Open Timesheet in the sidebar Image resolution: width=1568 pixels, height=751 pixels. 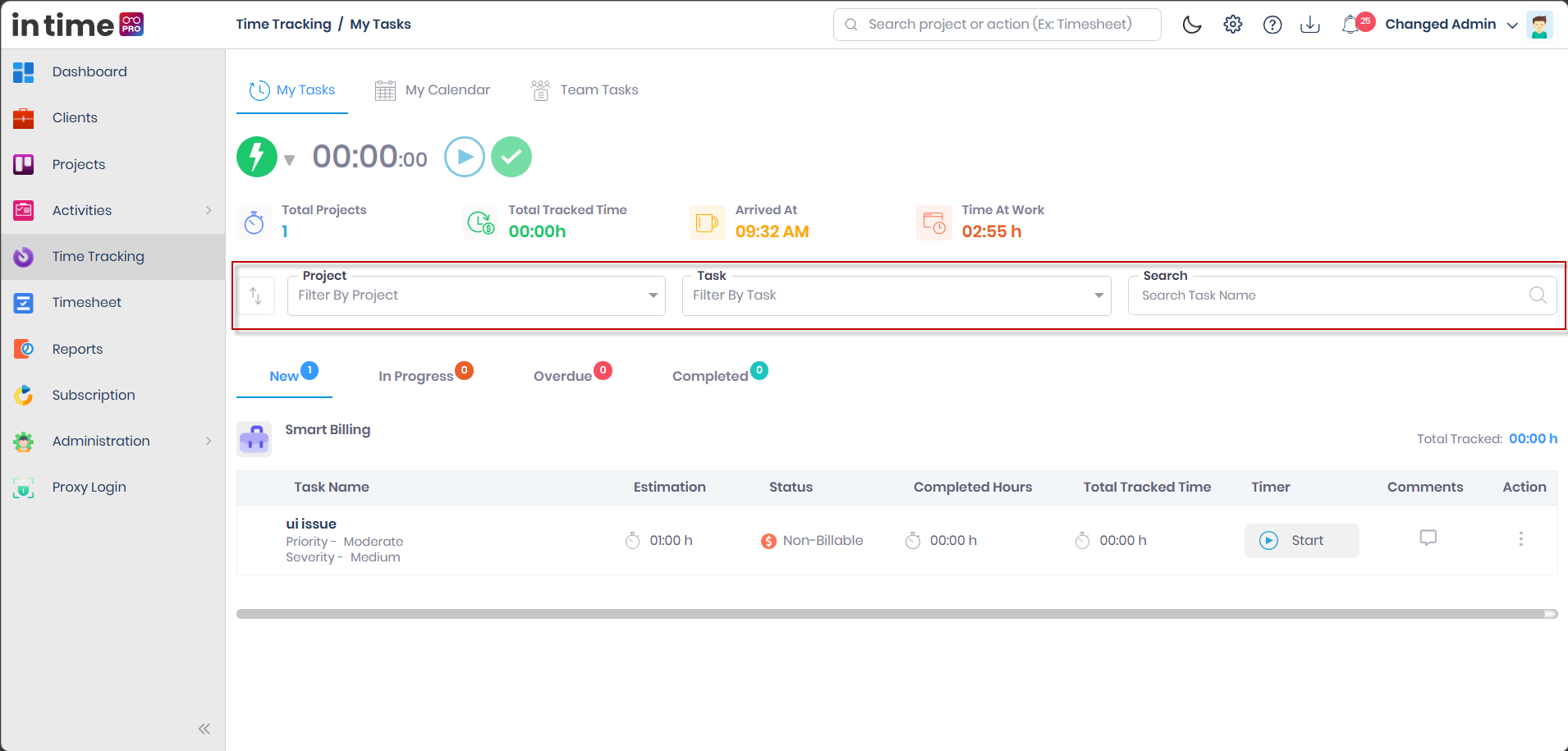(x=113, y=302)
